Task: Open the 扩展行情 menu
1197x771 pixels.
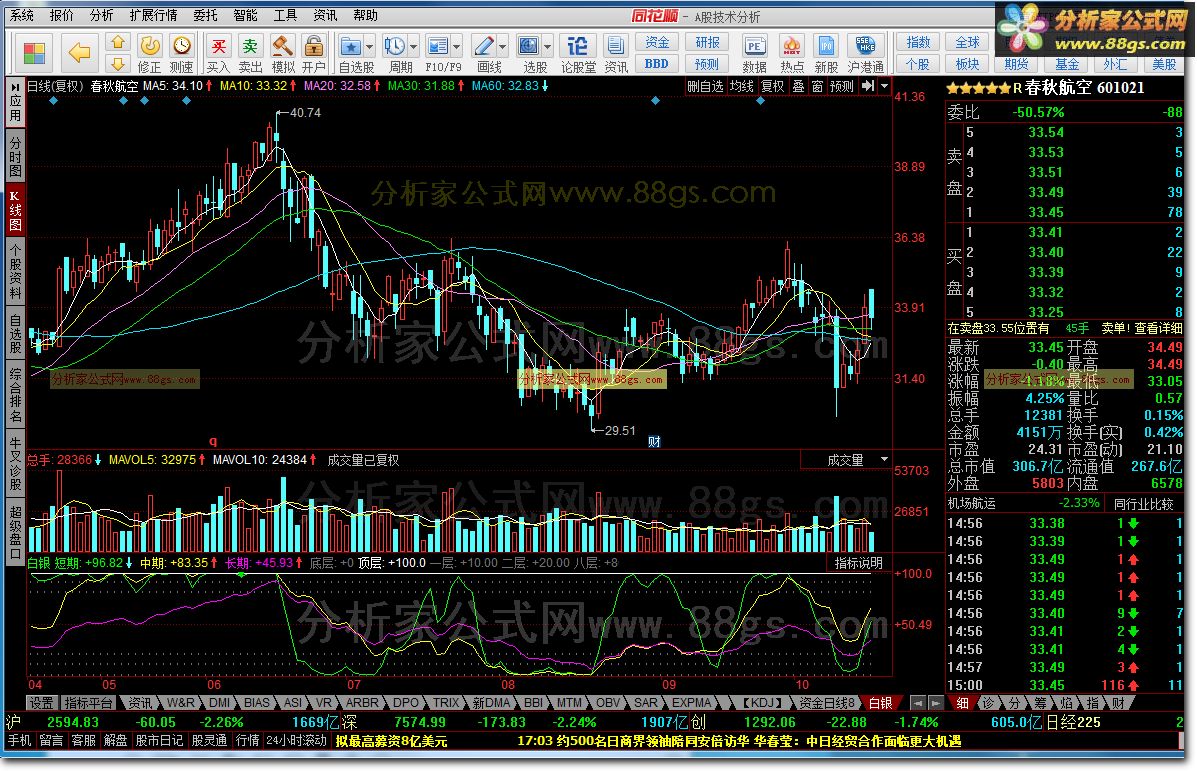Action: pyautogui.click(x=153, y=15)
